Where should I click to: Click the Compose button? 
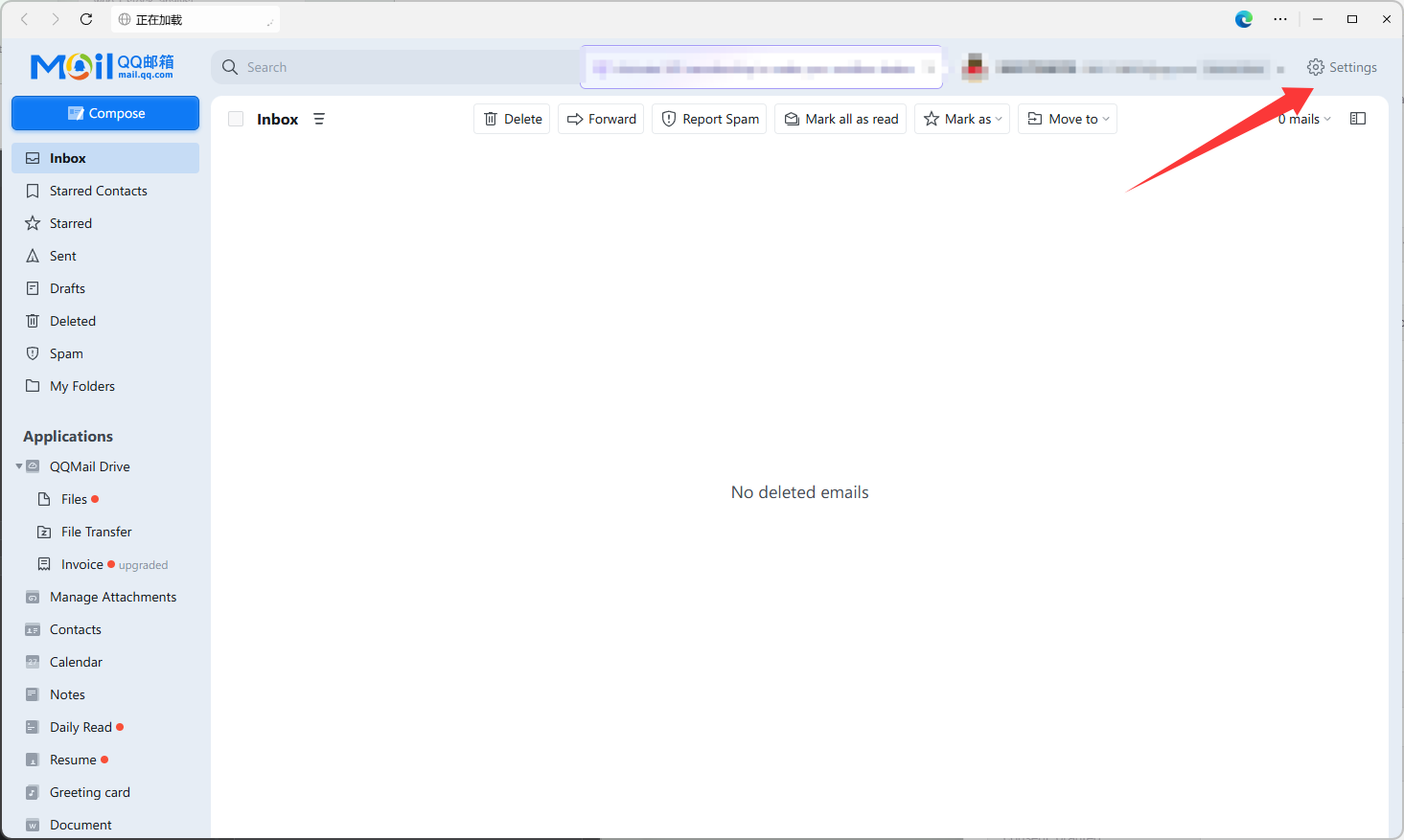[x=105, y=113]
